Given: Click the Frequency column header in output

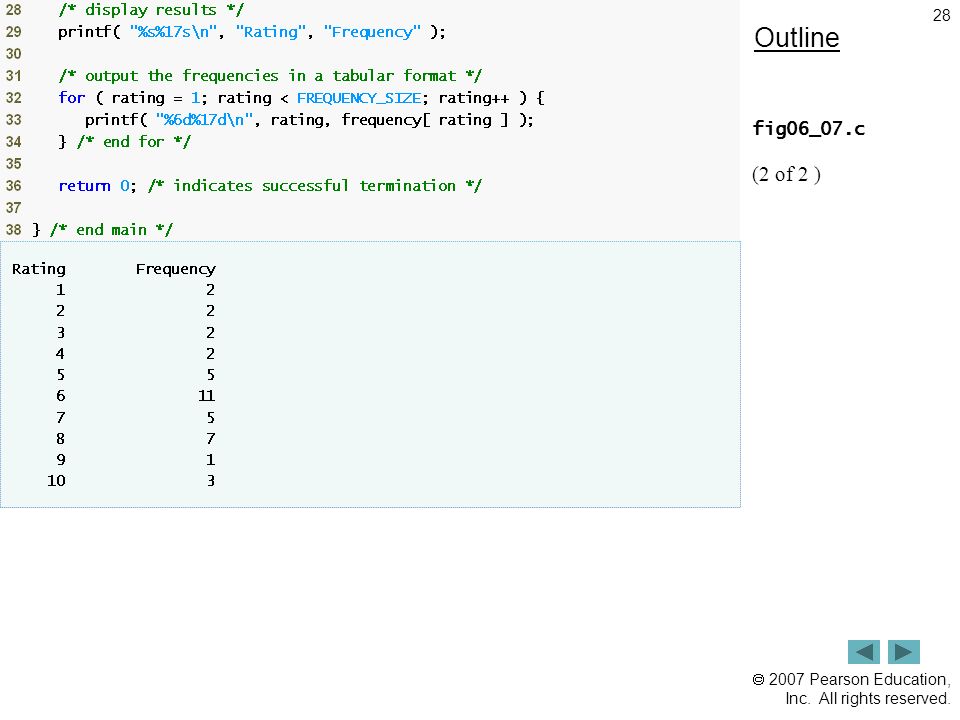Looking at the screenshot, I should pyautogui.click(x=176, y=269).
